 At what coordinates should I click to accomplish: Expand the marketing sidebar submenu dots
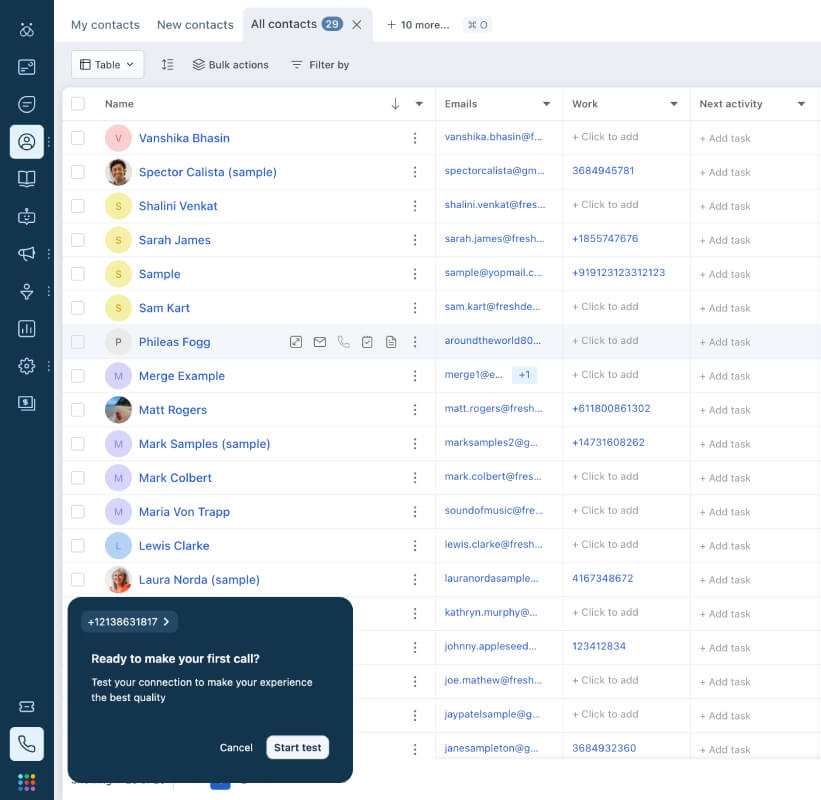coord(49,254)
